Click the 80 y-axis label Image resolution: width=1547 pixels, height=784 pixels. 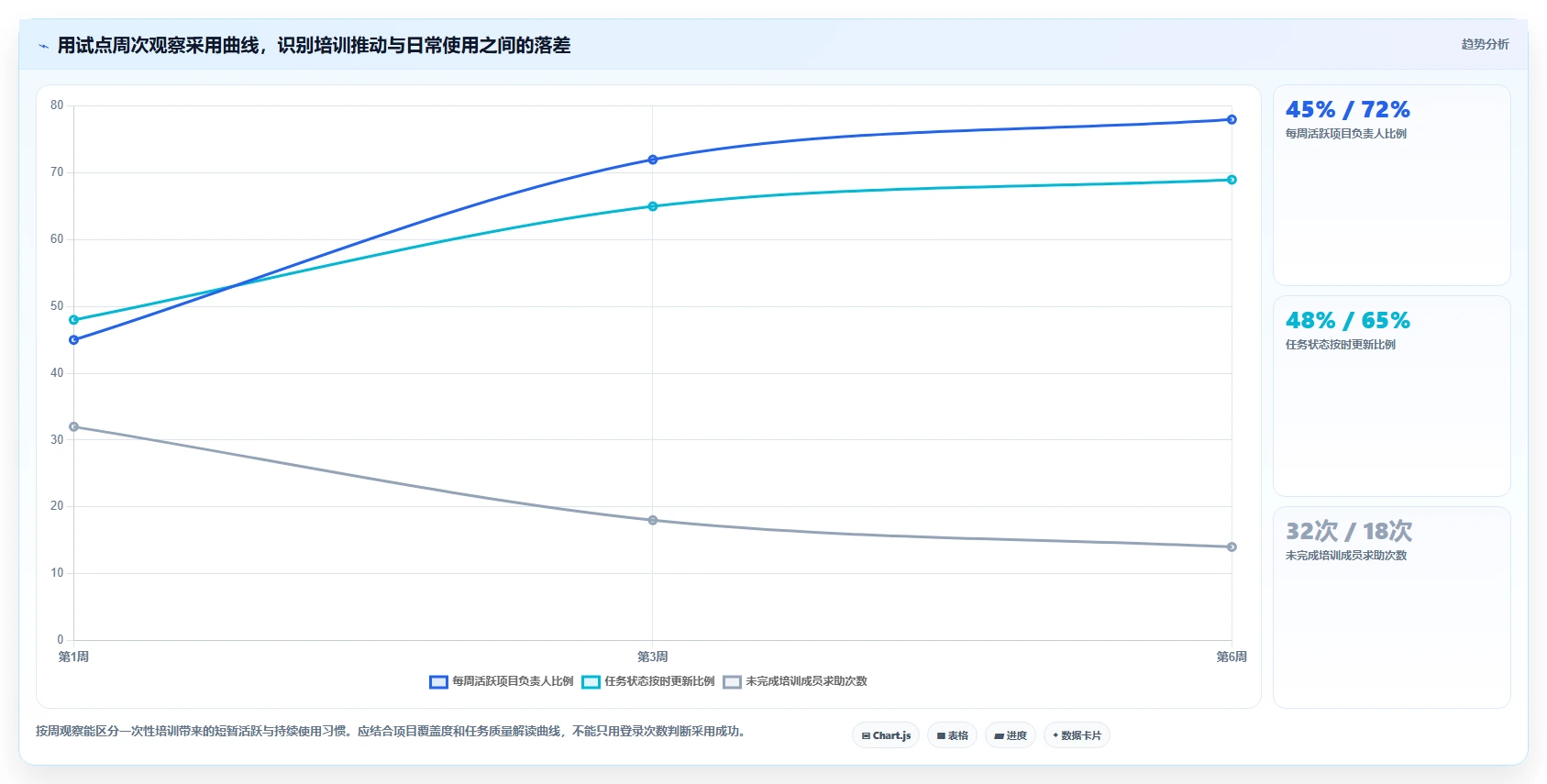coord(57,105)
